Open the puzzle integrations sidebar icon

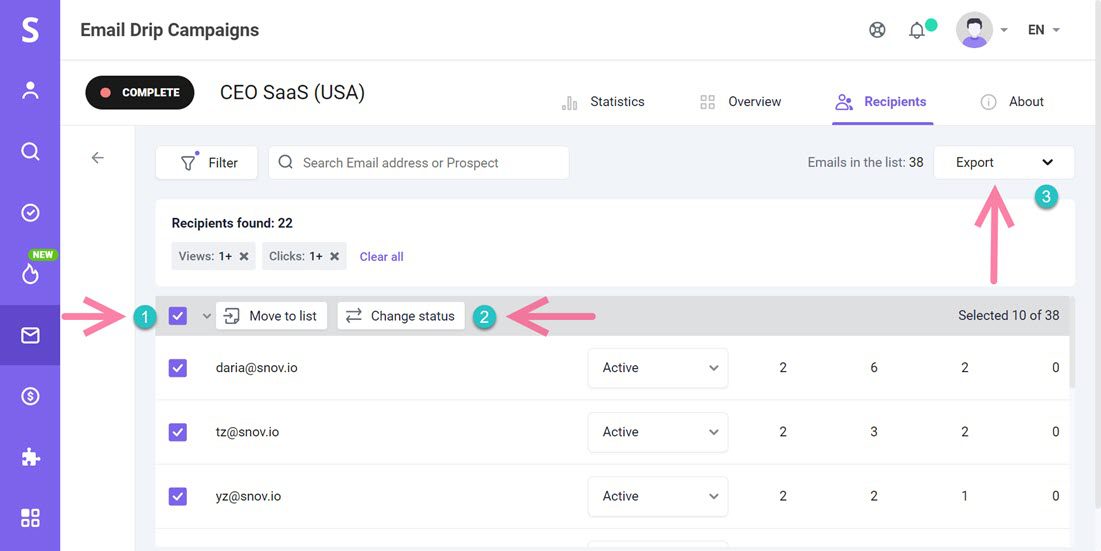click(30, 458)
